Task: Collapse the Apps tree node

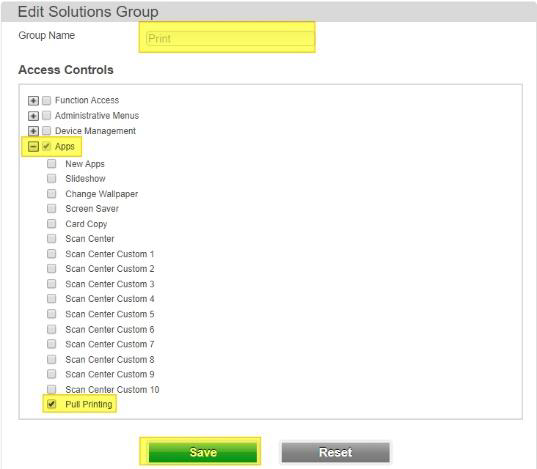Action: point(33,147)
